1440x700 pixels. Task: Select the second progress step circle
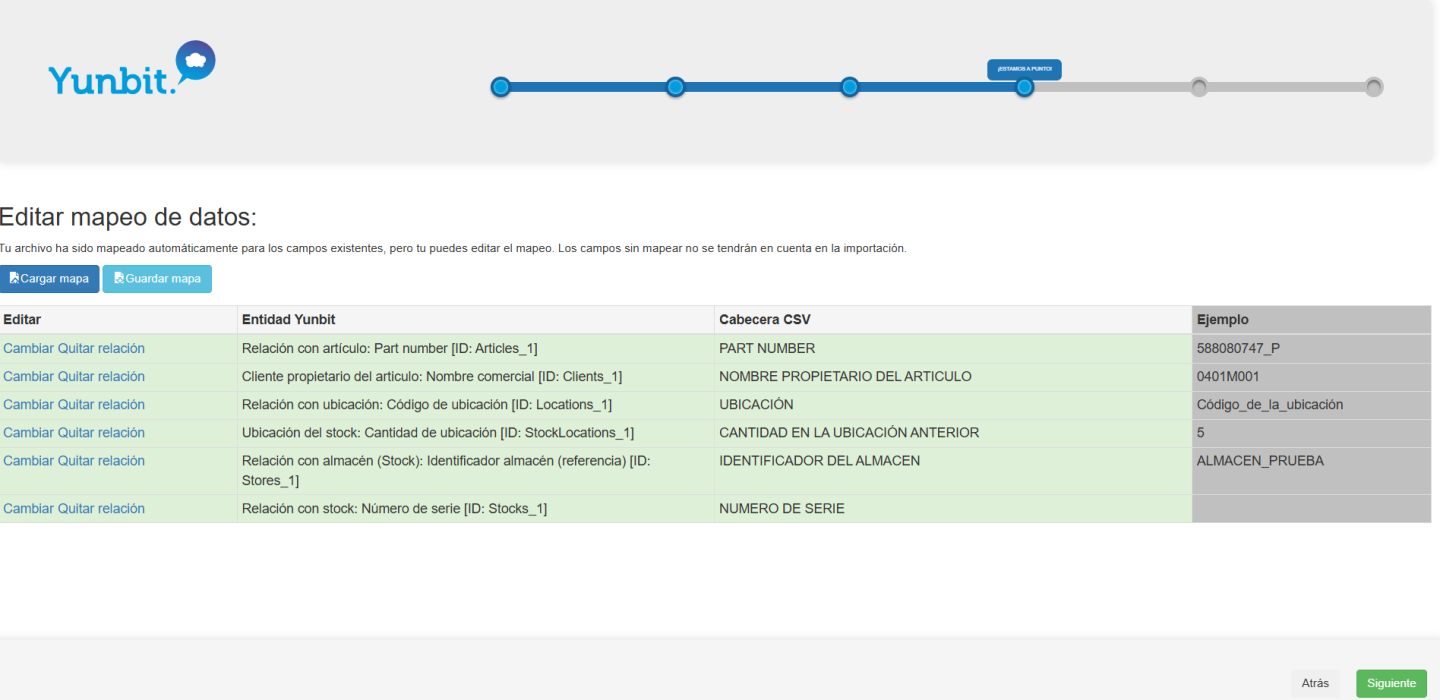pos(676,87)
